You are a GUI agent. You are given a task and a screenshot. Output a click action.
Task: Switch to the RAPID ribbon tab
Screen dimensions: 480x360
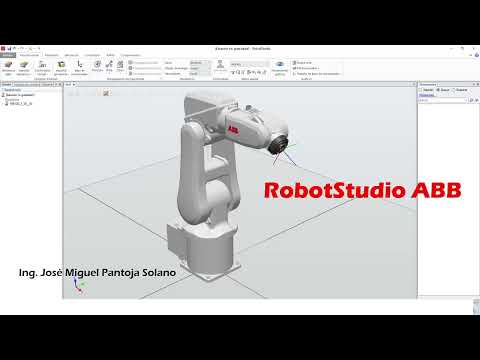[x=110, y=55]
